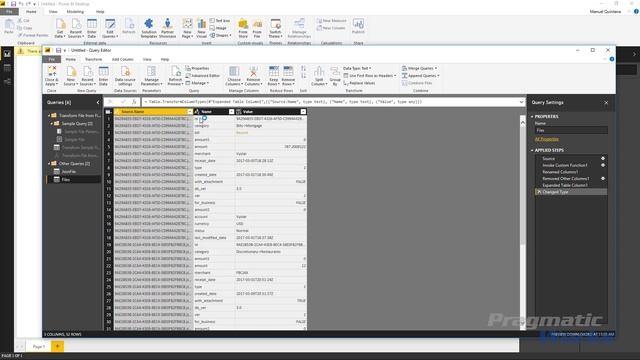The width and height of the screenshot is (640, 360).
Task: Click the query Name input field
Action: [571, 130]
